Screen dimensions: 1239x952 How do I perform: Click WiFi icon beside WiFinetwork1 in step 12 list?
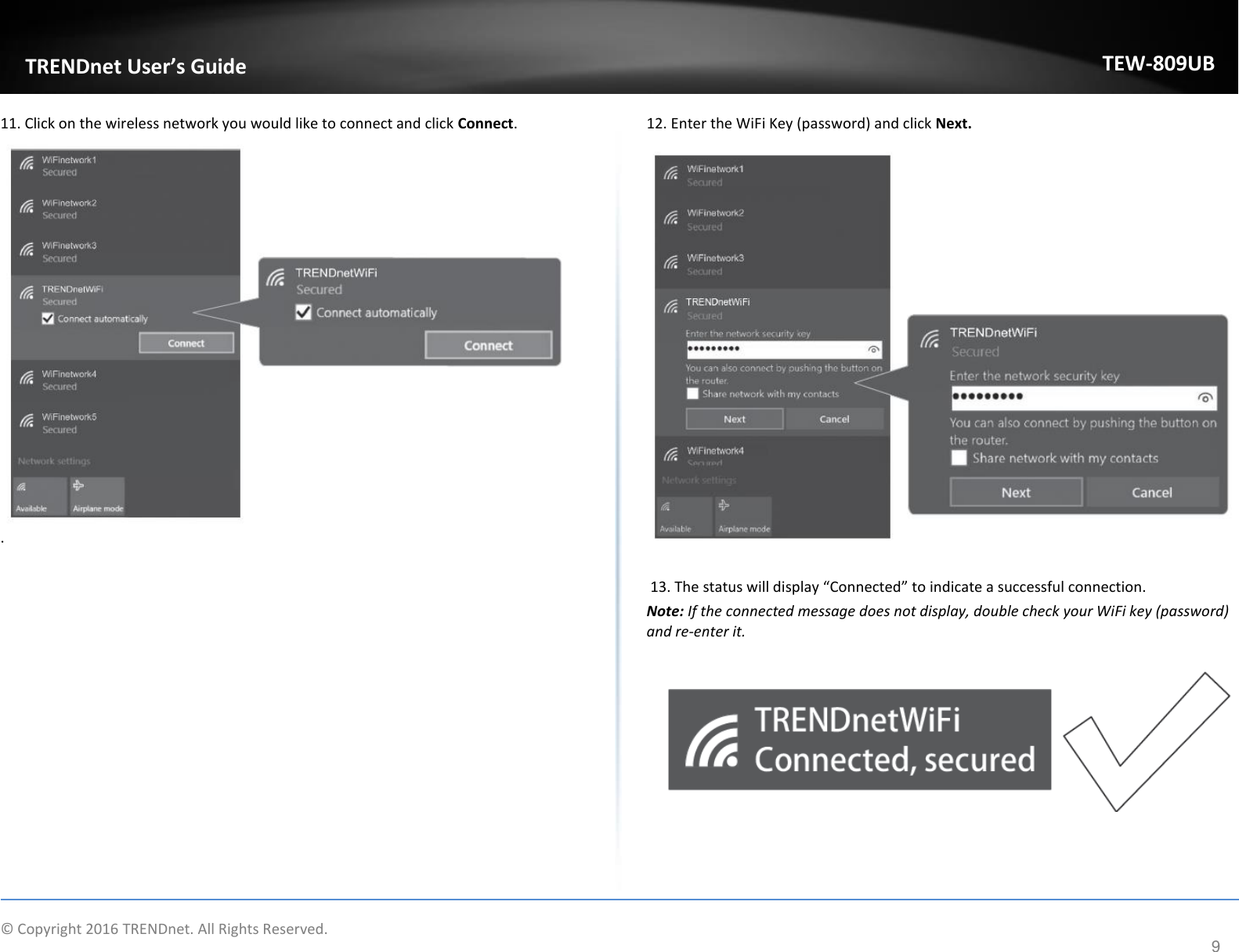point(671,174)
